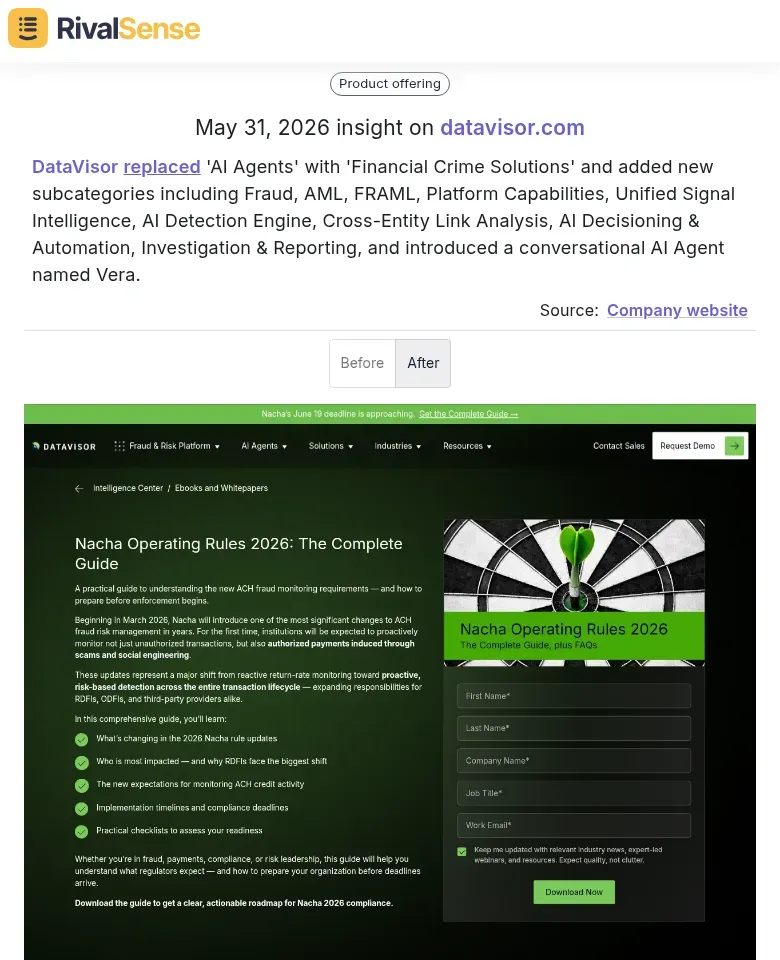Expand the Fraud & Risk Platform menu
This screenshot has height=960, width=780.
click(x=174, y=446)
